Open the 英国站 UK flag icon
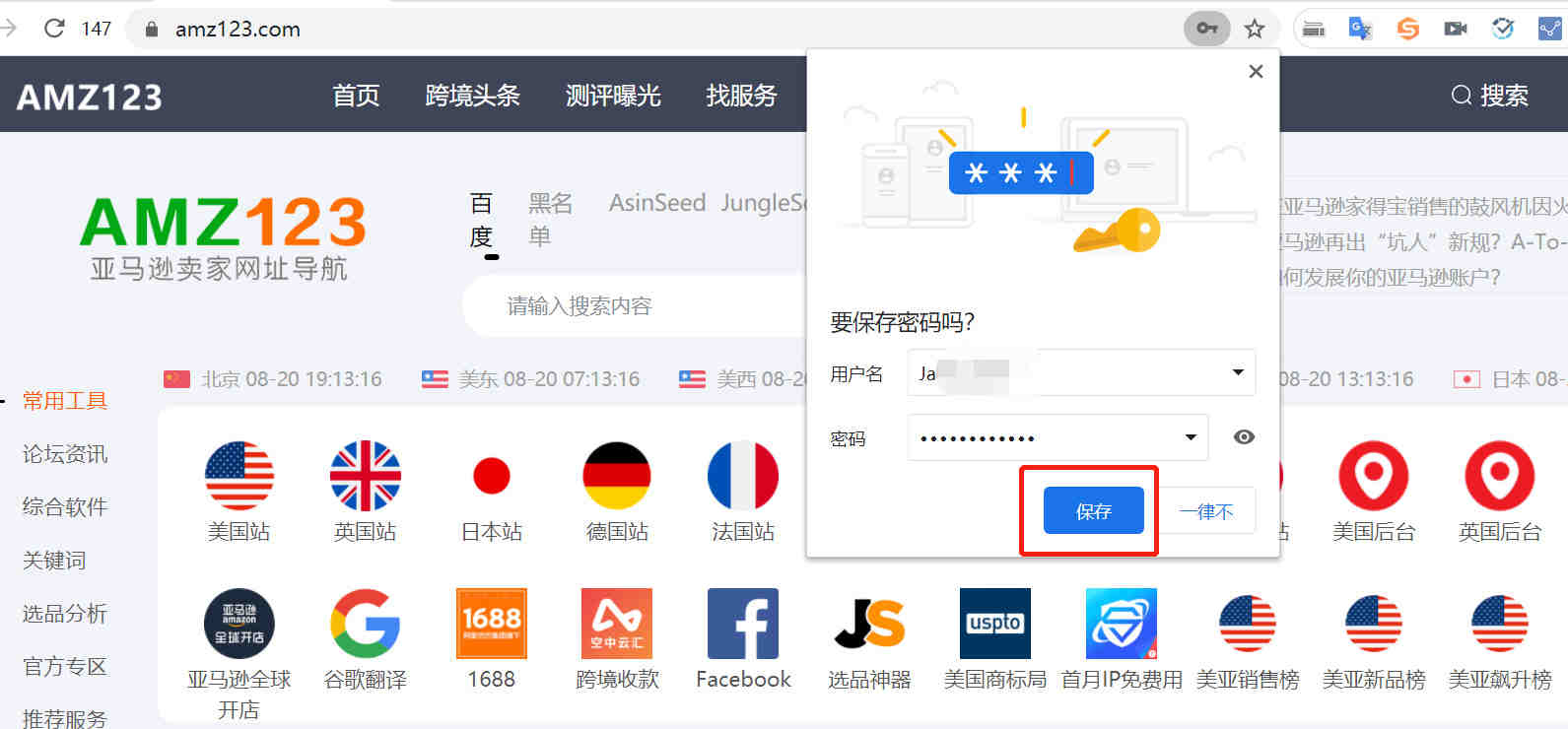The height and width of the screenshot is (729, 1568). [365, 476]
